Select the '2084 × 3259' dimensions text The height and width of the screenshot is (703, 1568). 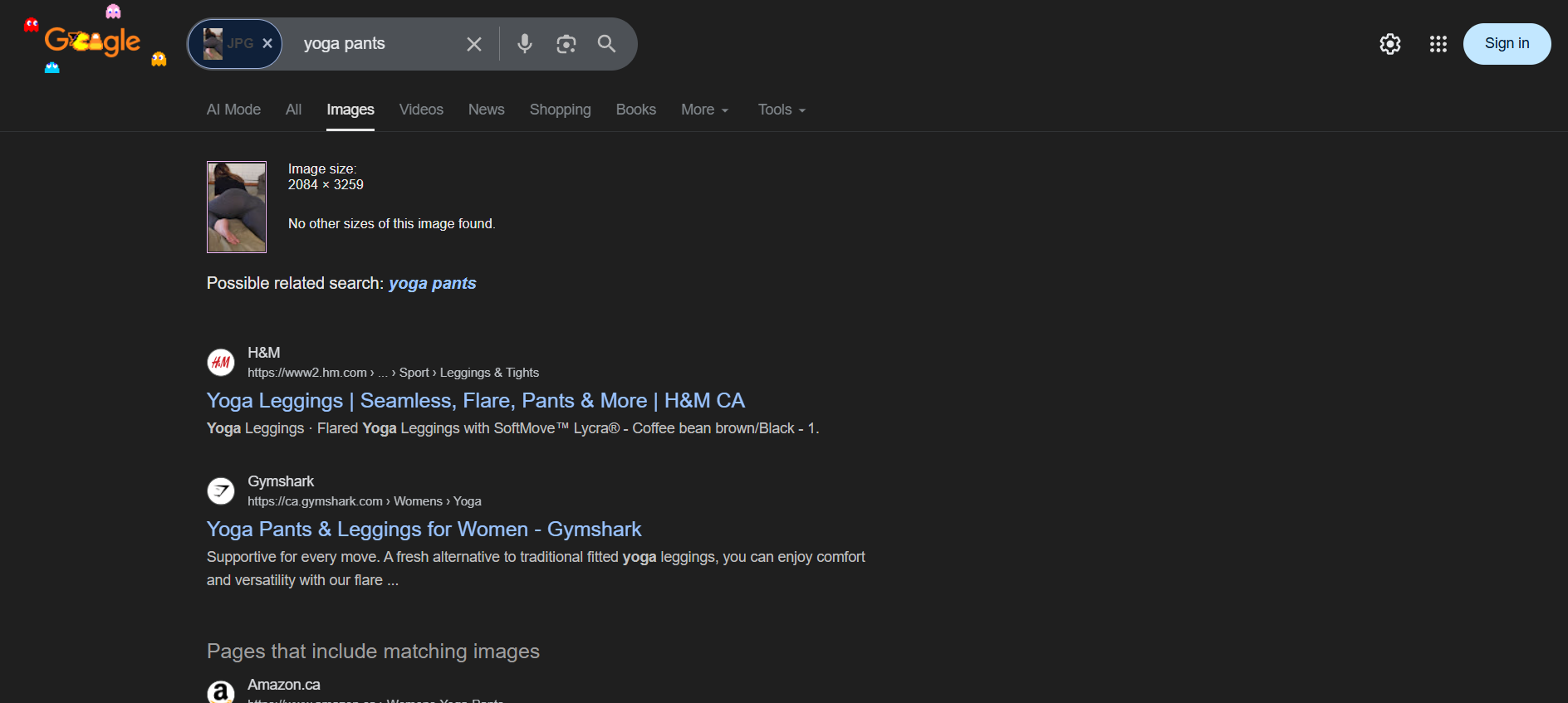[x=326, y=185]
